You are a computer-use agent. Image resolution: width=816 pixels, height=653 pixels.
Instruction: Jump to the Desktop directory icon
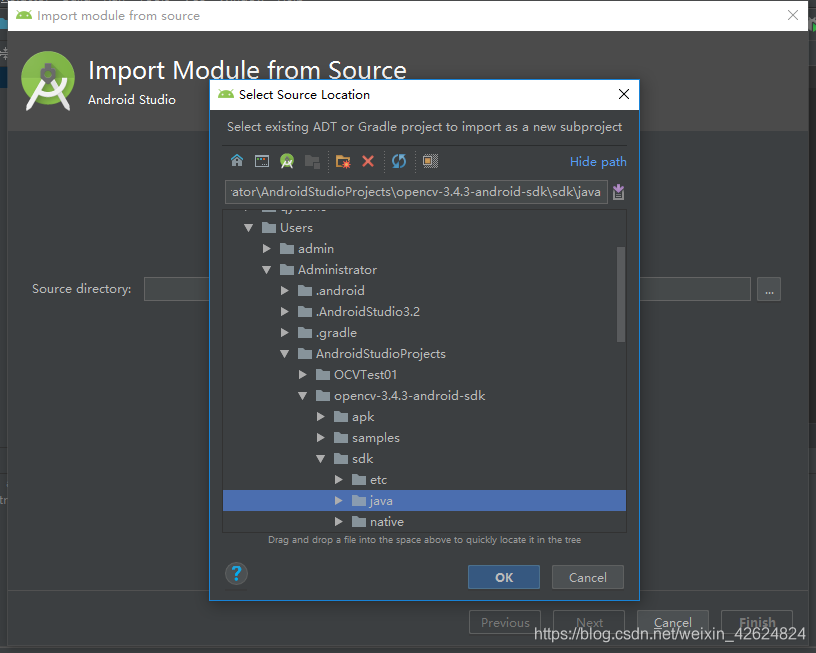click(x=262, y=161)
